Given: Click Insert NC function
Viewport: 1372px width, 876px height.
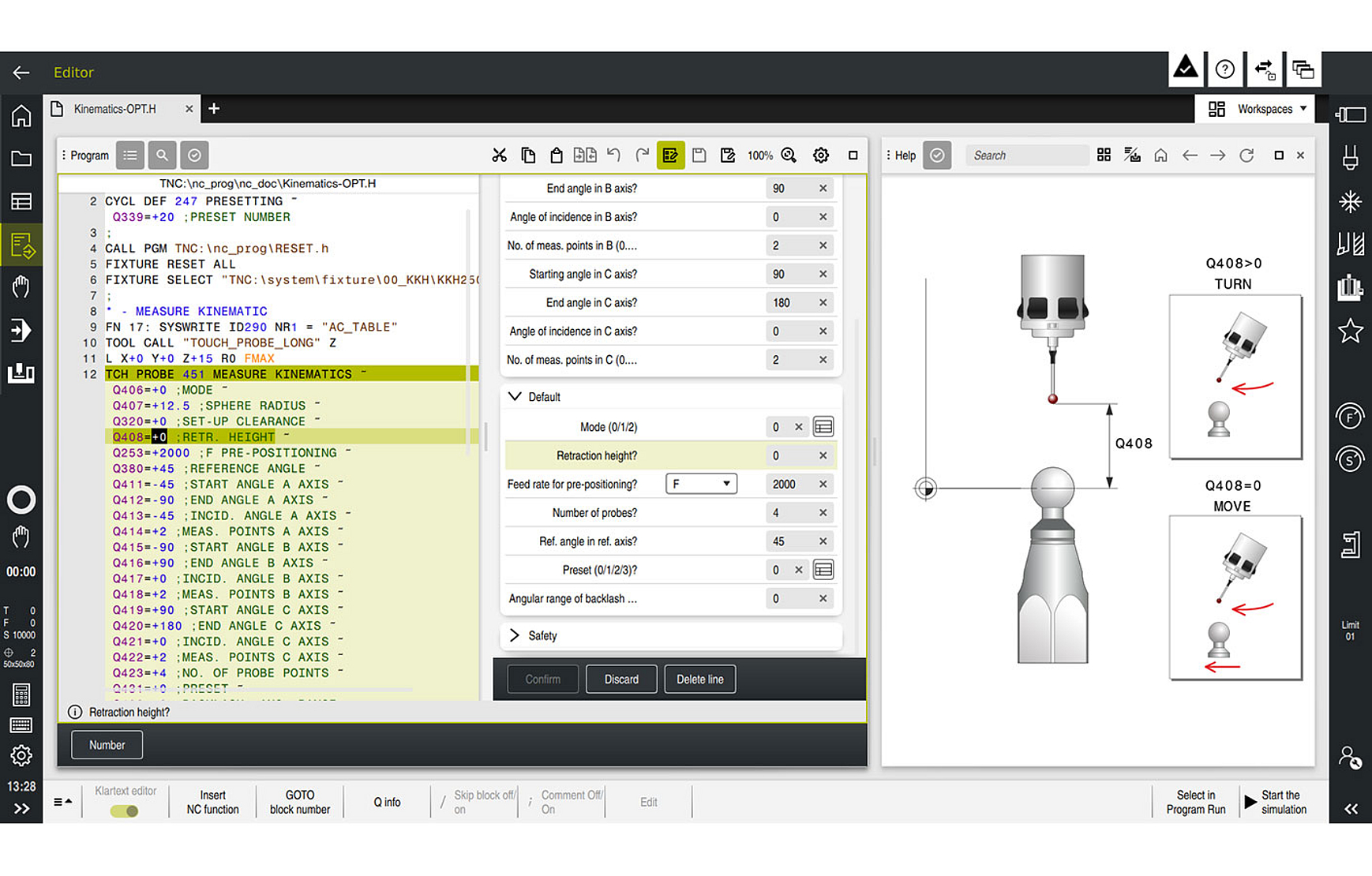Looking at the screenshot, I should (212, 802).
